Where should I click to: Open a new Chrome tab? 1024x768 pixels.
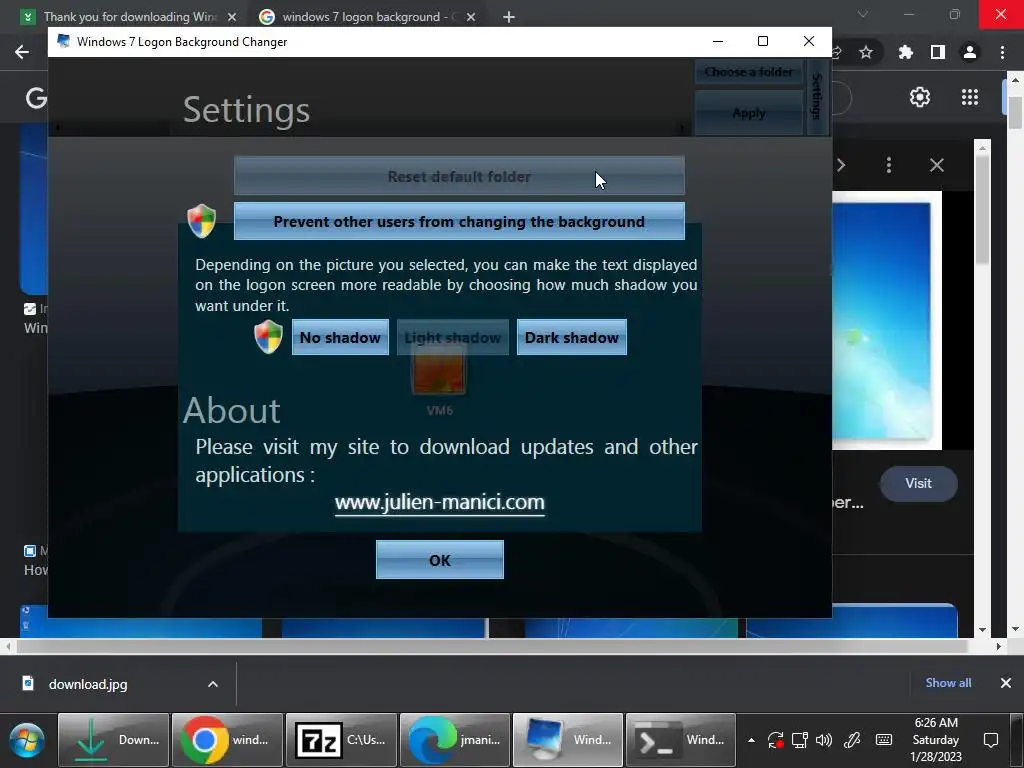509,17
